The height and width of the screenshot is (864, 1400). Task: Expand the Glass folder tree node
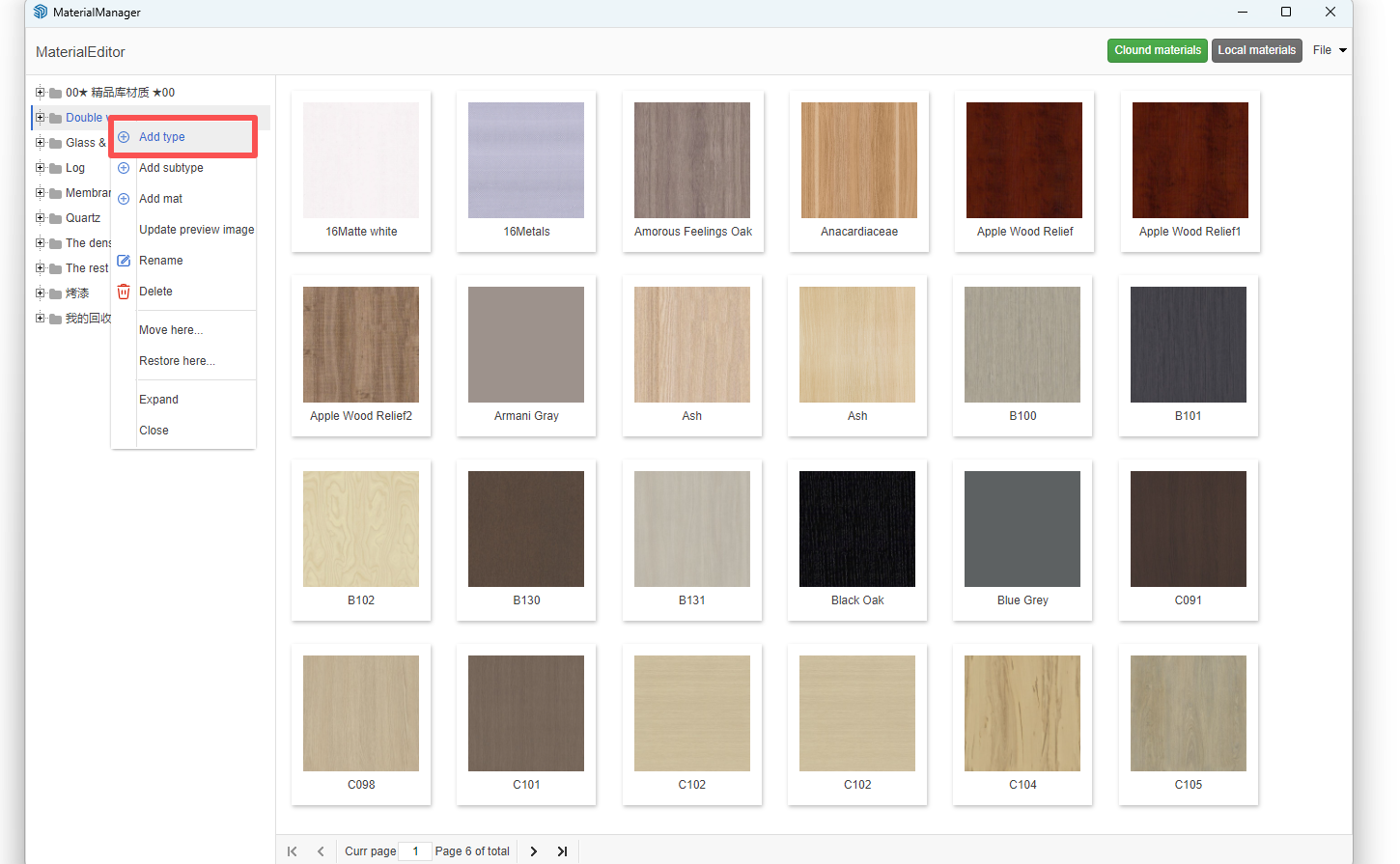point(41,143)
